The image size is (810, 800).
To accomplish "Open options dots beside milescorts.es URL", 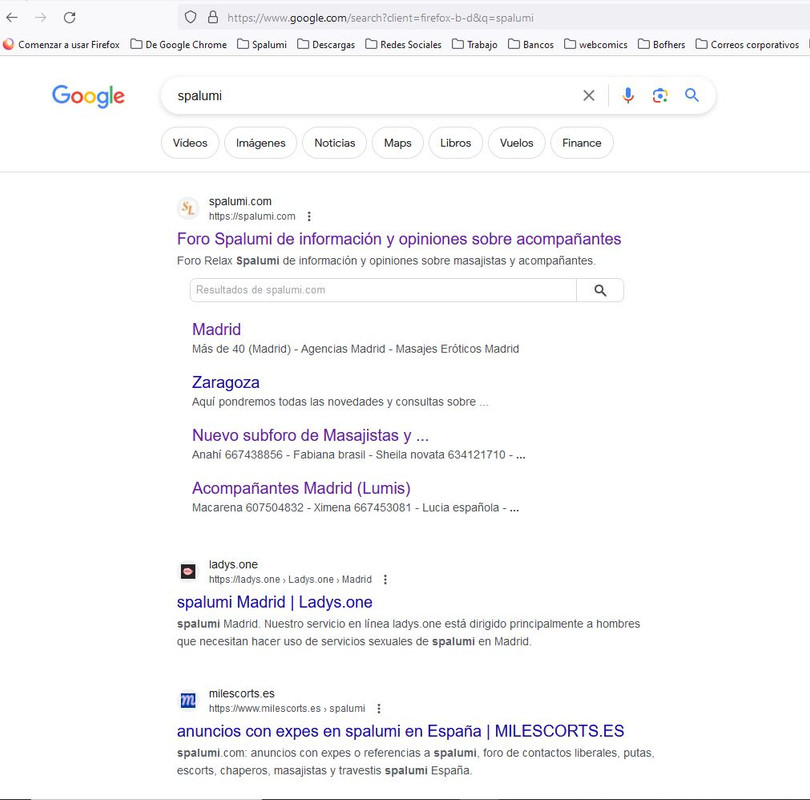I will tap(379, 709).
